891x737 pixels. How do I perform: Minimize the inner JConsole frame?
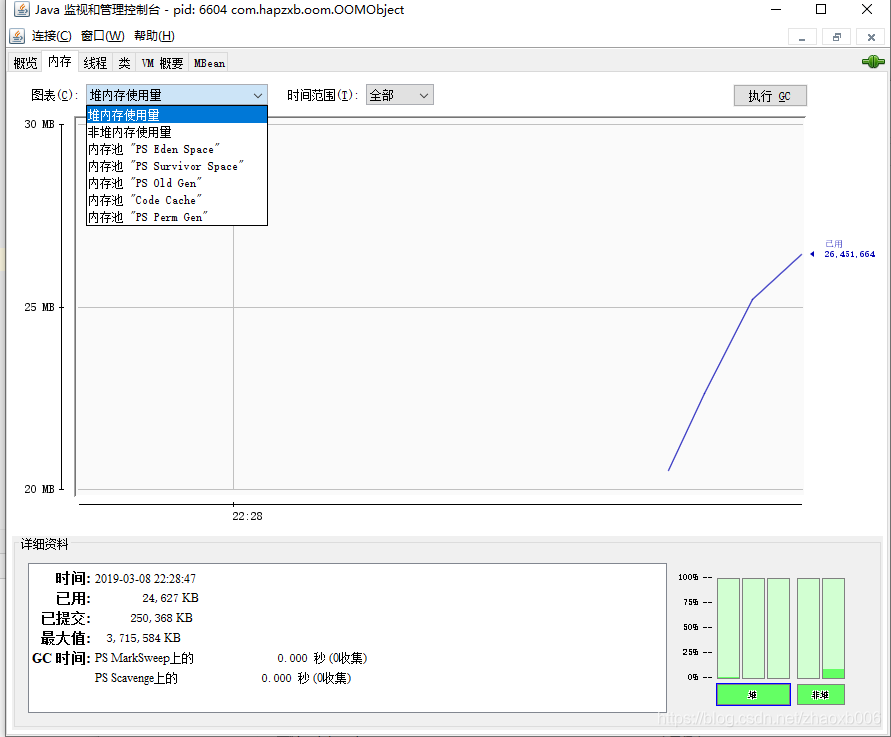[802, 37]
